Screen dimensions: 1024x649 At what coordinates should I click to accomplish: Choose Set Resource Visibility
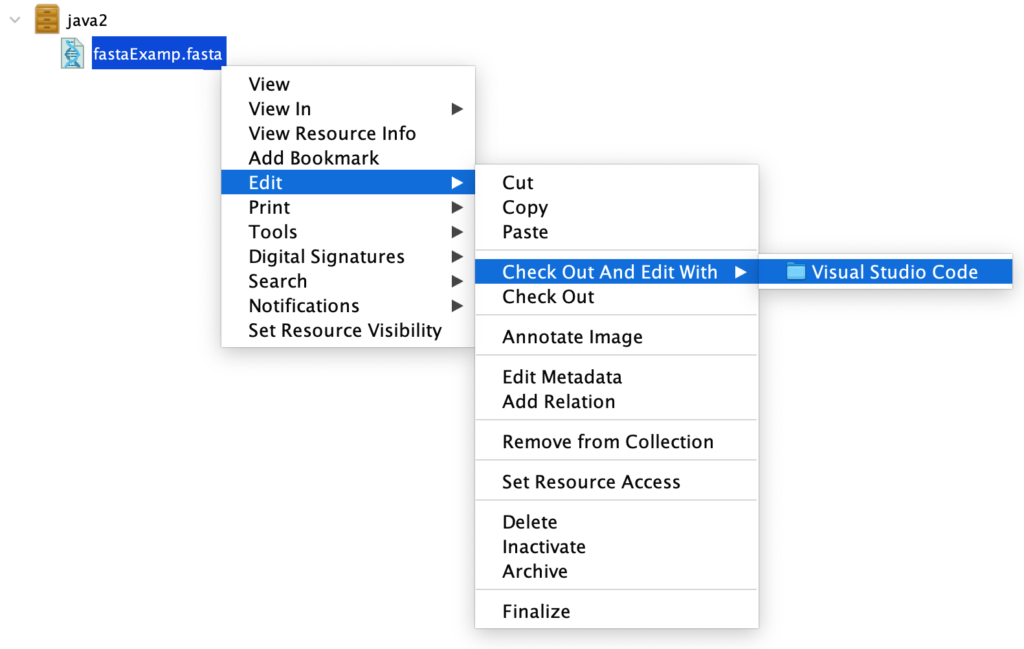(x=344, y=330)
